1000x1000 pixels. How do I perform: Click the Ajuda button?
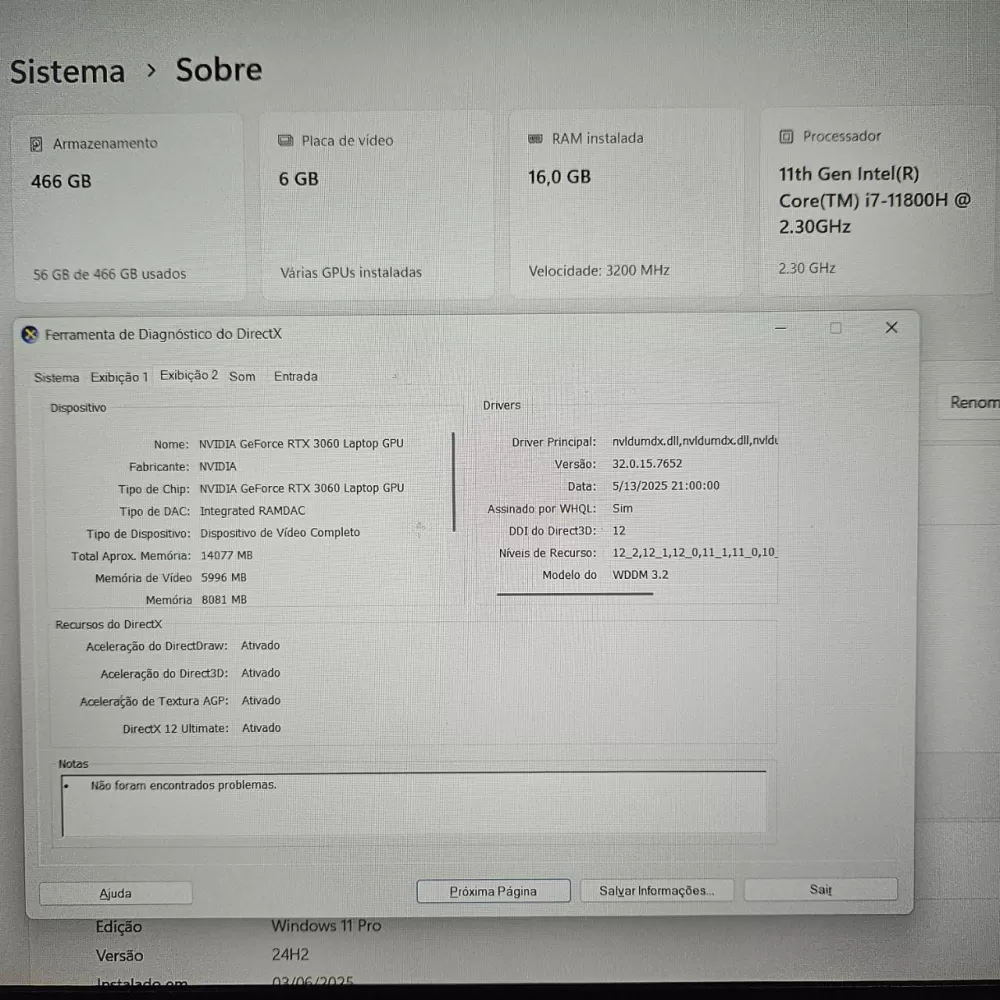tap(115, 893)
